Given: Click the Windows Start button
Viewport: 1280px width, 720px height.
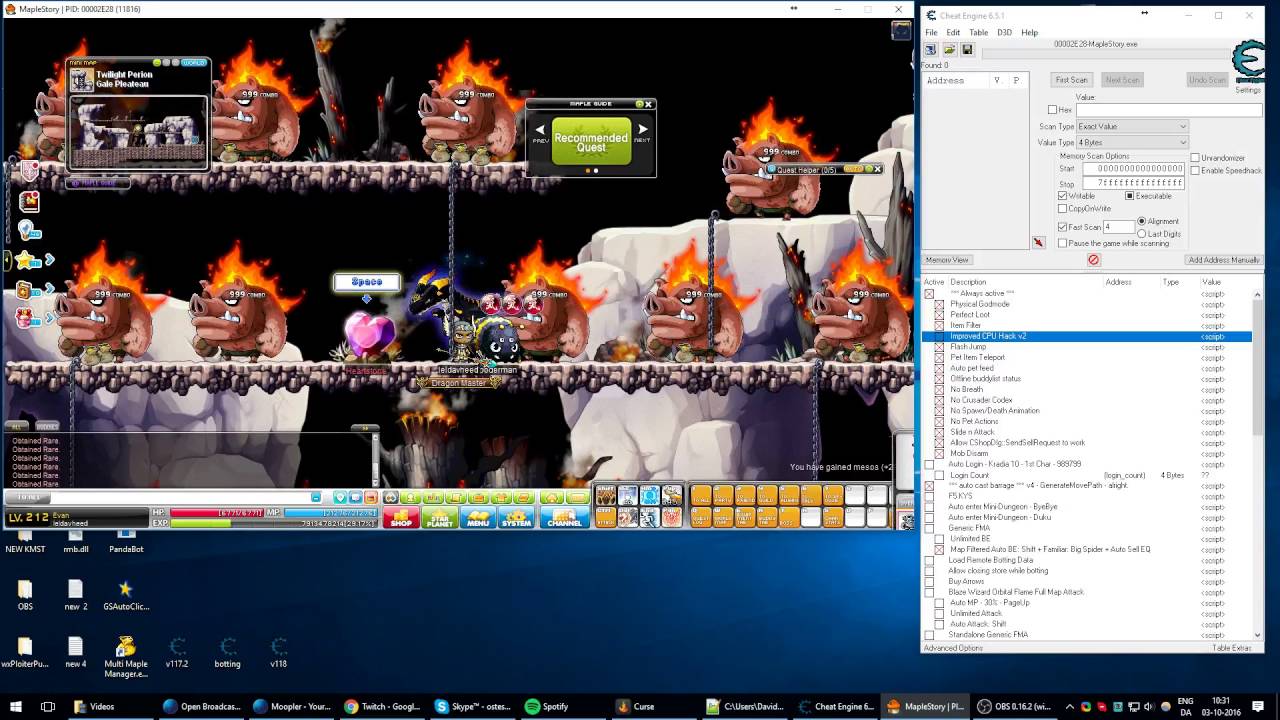Looking at the screenshot, I should tap(18, 706).
